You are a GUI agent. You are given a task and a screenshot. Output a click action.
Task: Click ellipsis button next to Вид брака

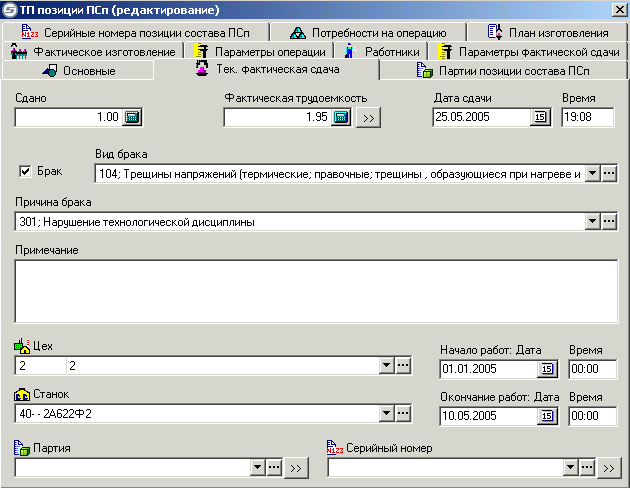pyautogui.click(x=609, y=173)
